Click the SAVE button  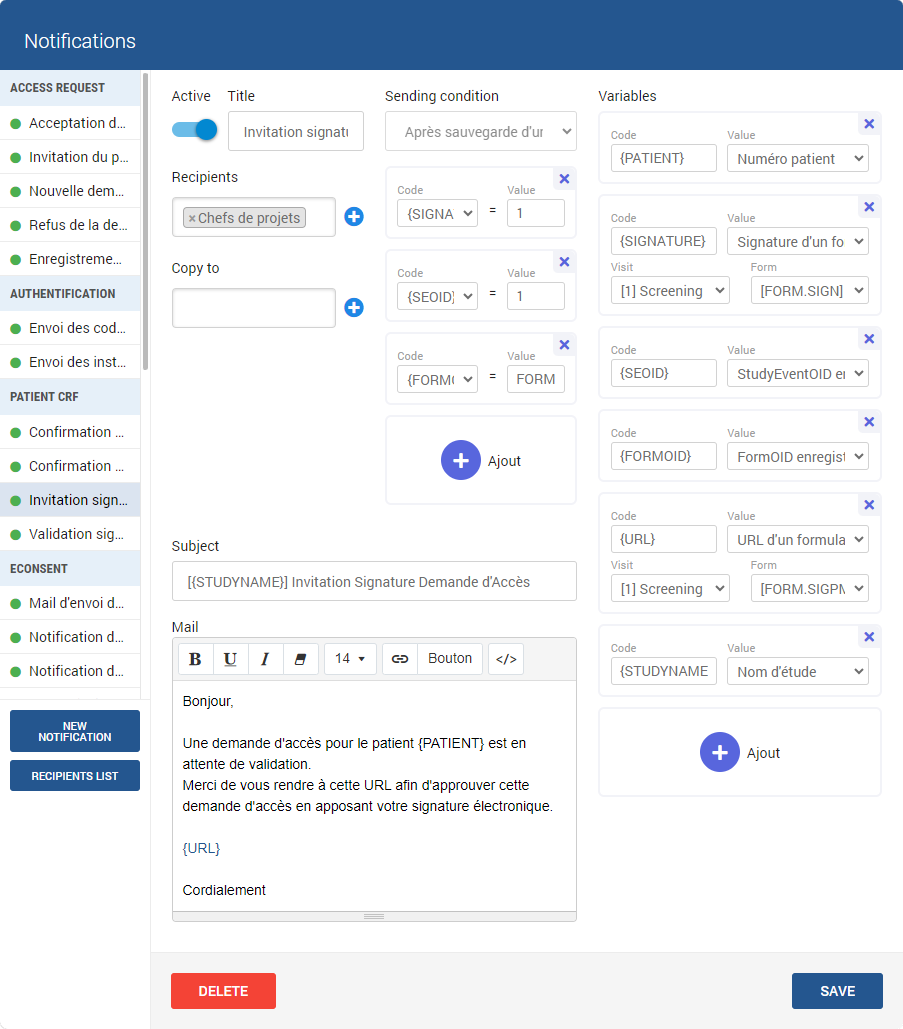pyautogui.click(x=837, y=991)
